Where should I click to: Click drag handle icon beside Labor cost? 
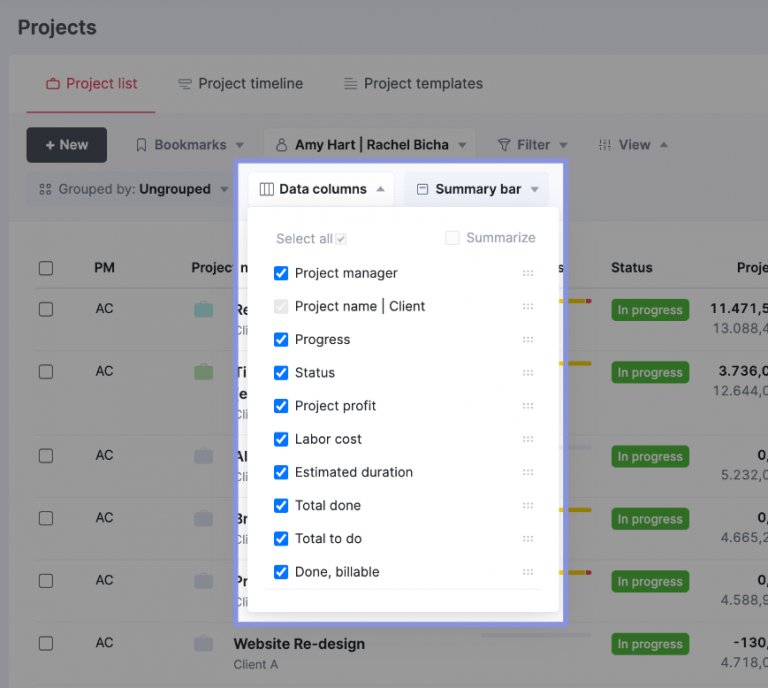(528, 439)
